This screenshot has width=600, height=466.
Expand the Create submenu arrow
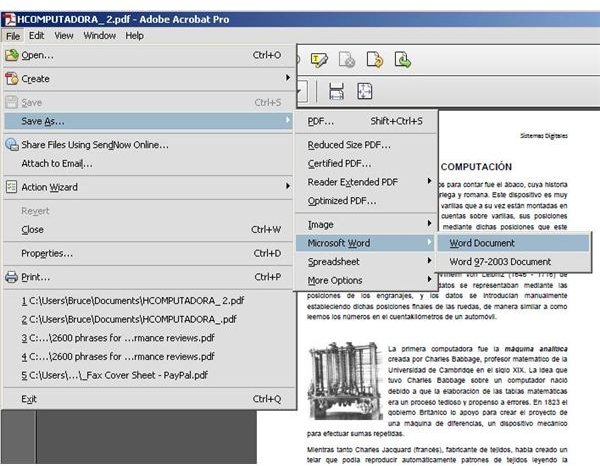point(287,78)
